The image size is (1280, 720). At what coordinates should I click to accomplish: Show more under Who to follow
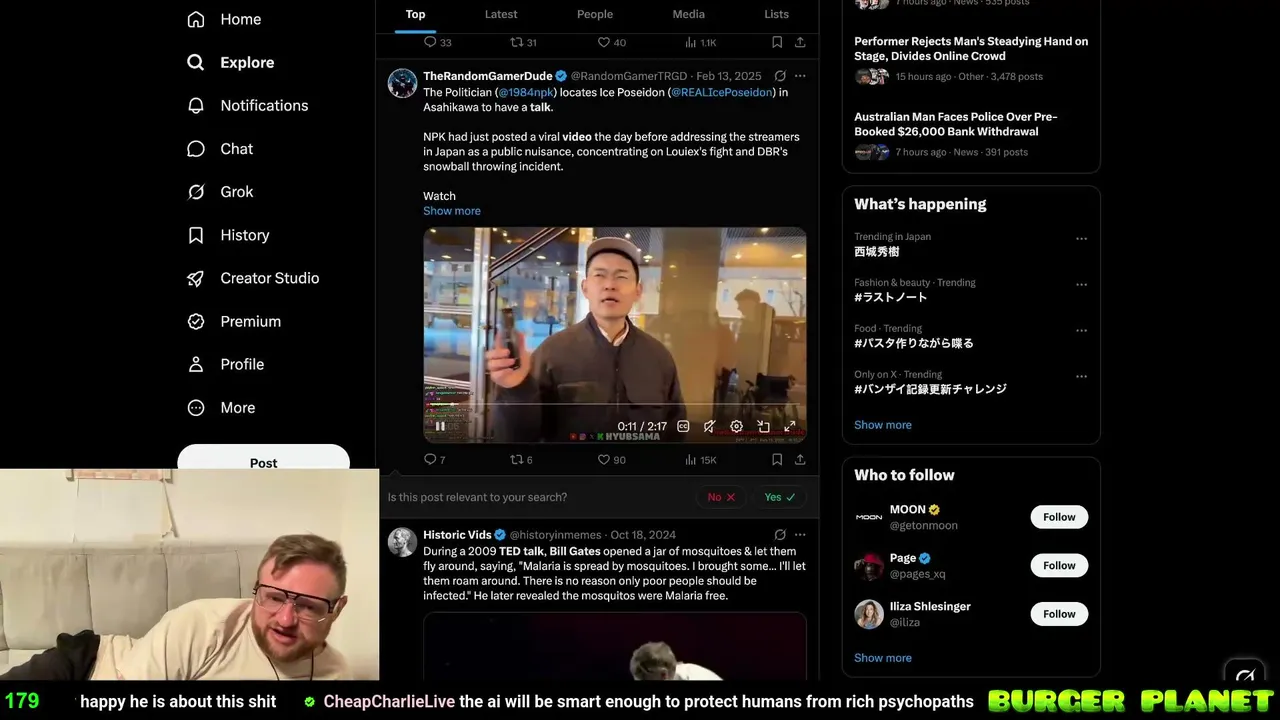(x=883, y=658)
